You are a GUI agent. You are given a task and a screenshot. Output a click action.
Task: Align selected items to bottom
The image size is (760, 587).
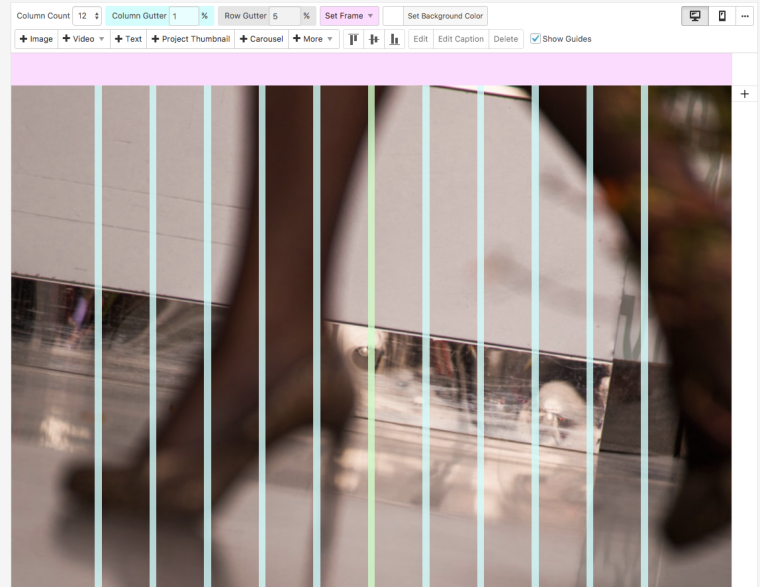point(394,39)
